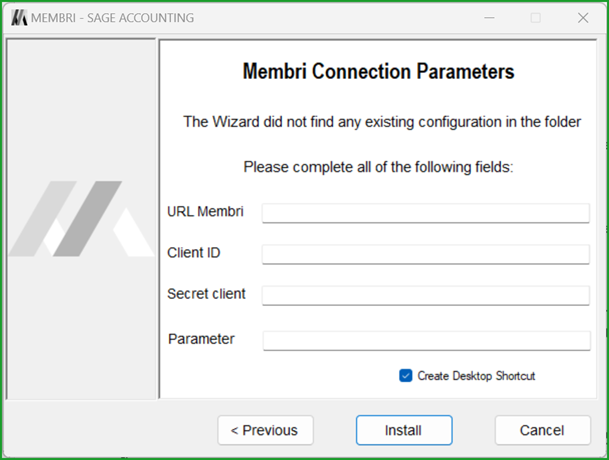Click the "Membri Connection Parameters" heading
The width and height of the screenshot is (609, 460).
[378, 72]
